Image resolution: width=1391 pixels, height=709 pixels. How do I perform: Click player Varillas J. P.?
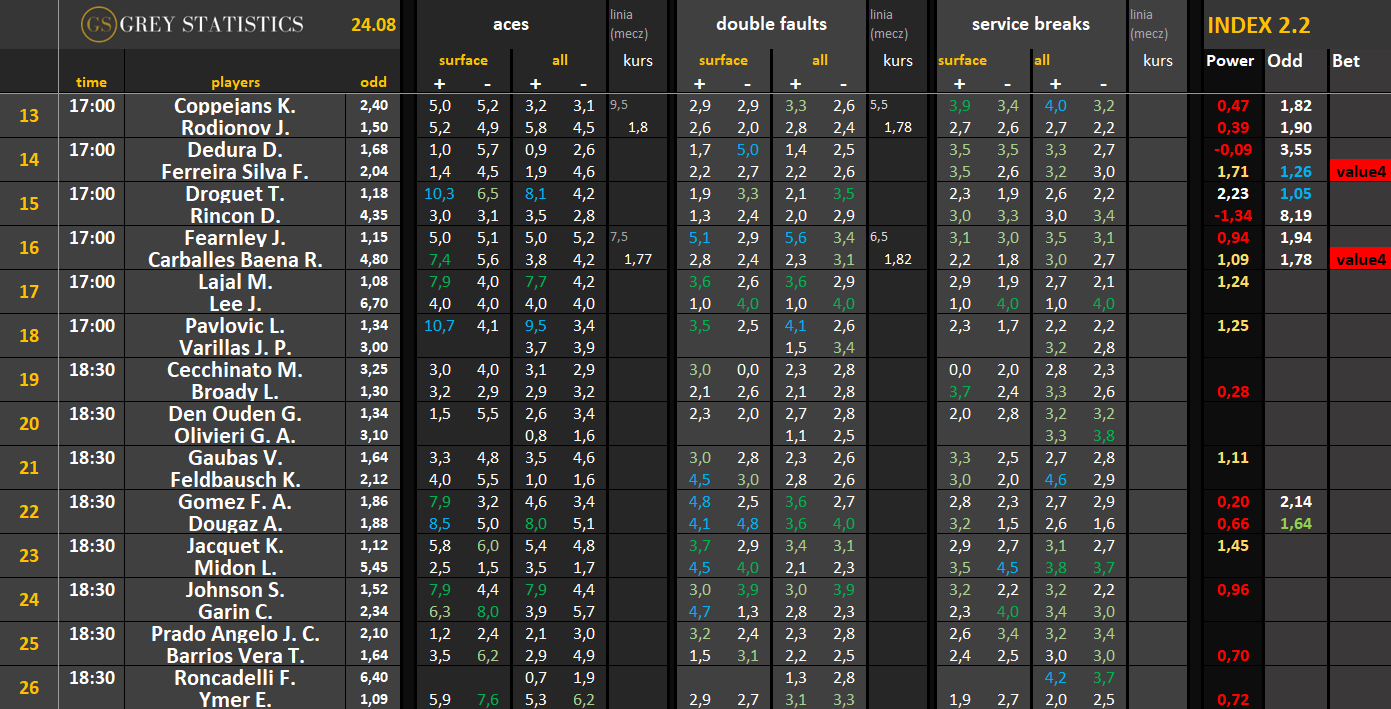pos(235,348)
